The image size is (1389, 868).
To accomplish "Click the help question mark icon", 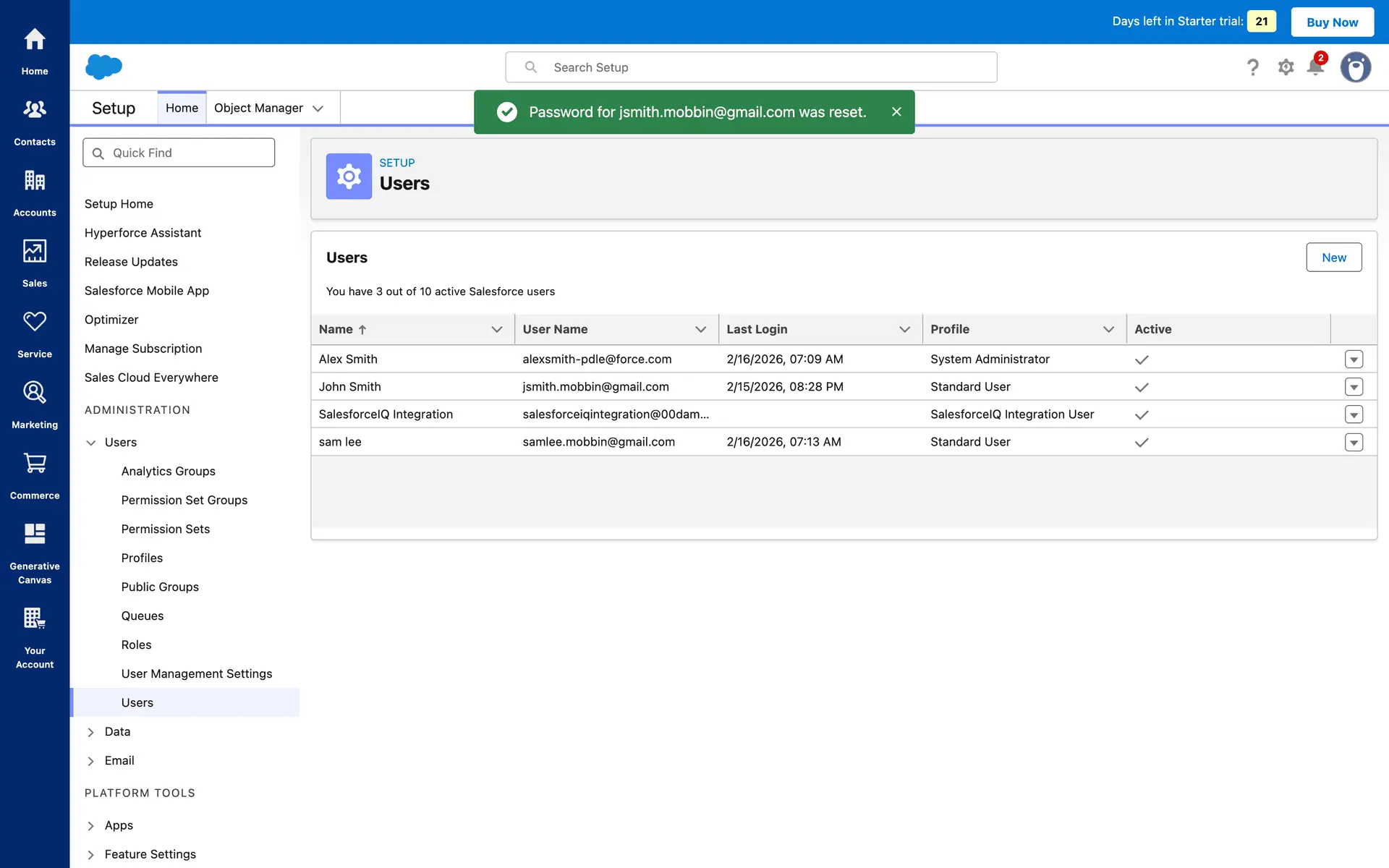I will pyautogui.click(x=1253, y=67).
